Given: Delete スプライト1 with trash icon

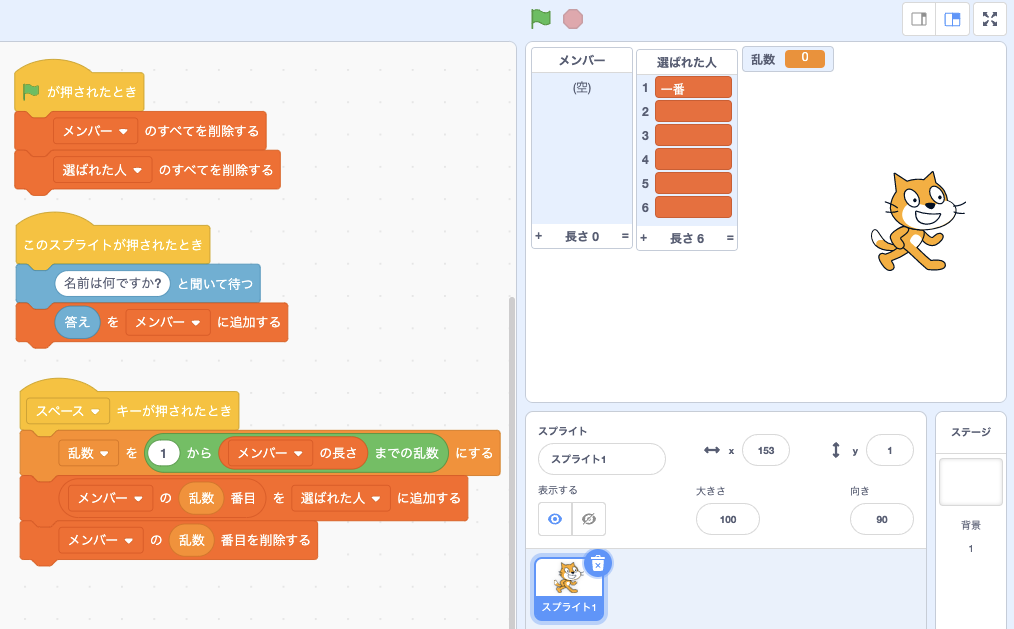Looking at the screenshot, I should [x=598, y=564].
